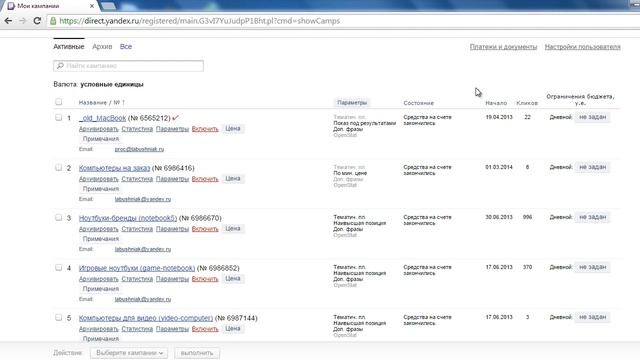The image size is (640, 360).
Task: Click Игровые ноутбуки campaign email address
Action: coord(143,299)
